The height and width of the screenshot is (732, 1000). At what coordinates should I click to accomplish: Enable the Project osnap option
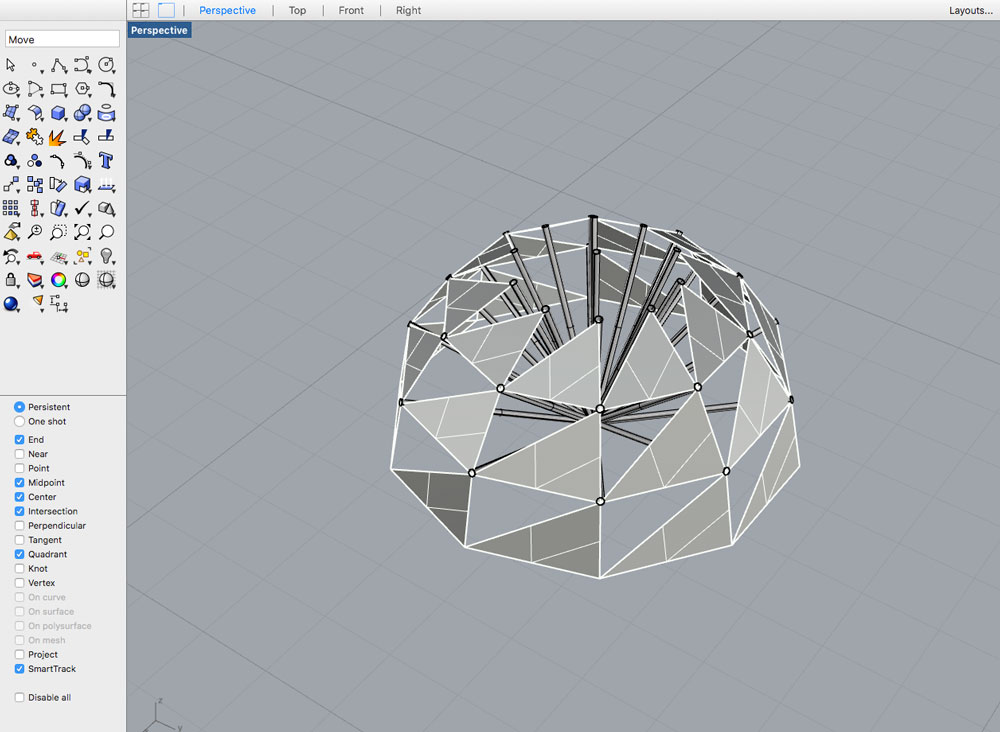coord(19,655)
